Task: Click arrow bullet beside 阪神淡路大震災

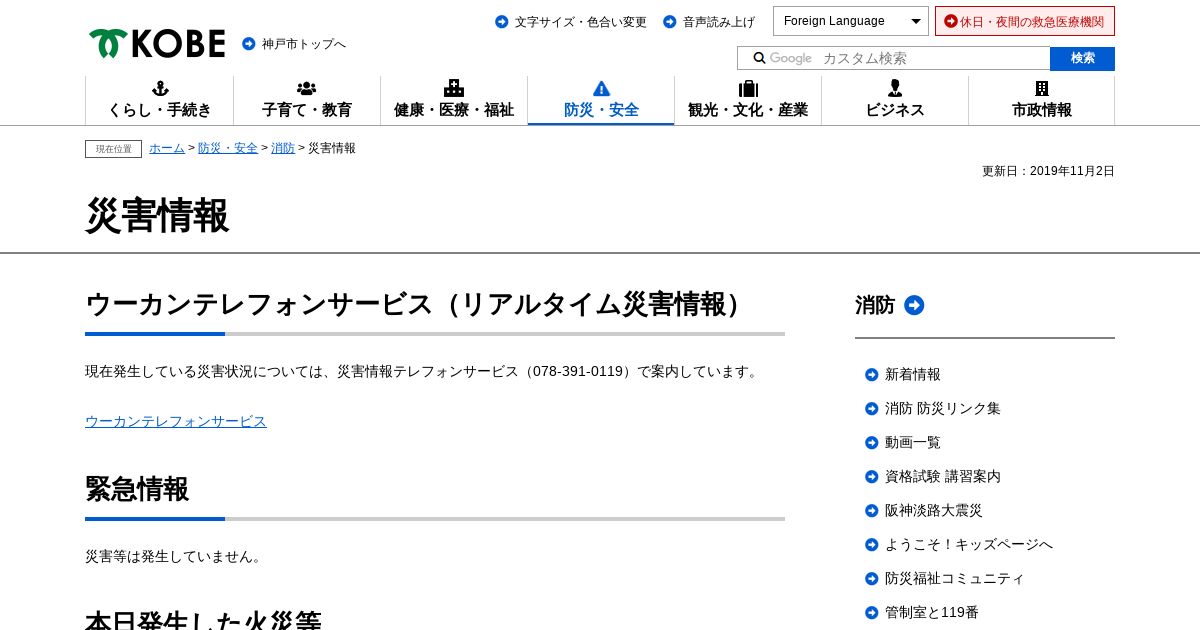Action: (x=872, y=510)
